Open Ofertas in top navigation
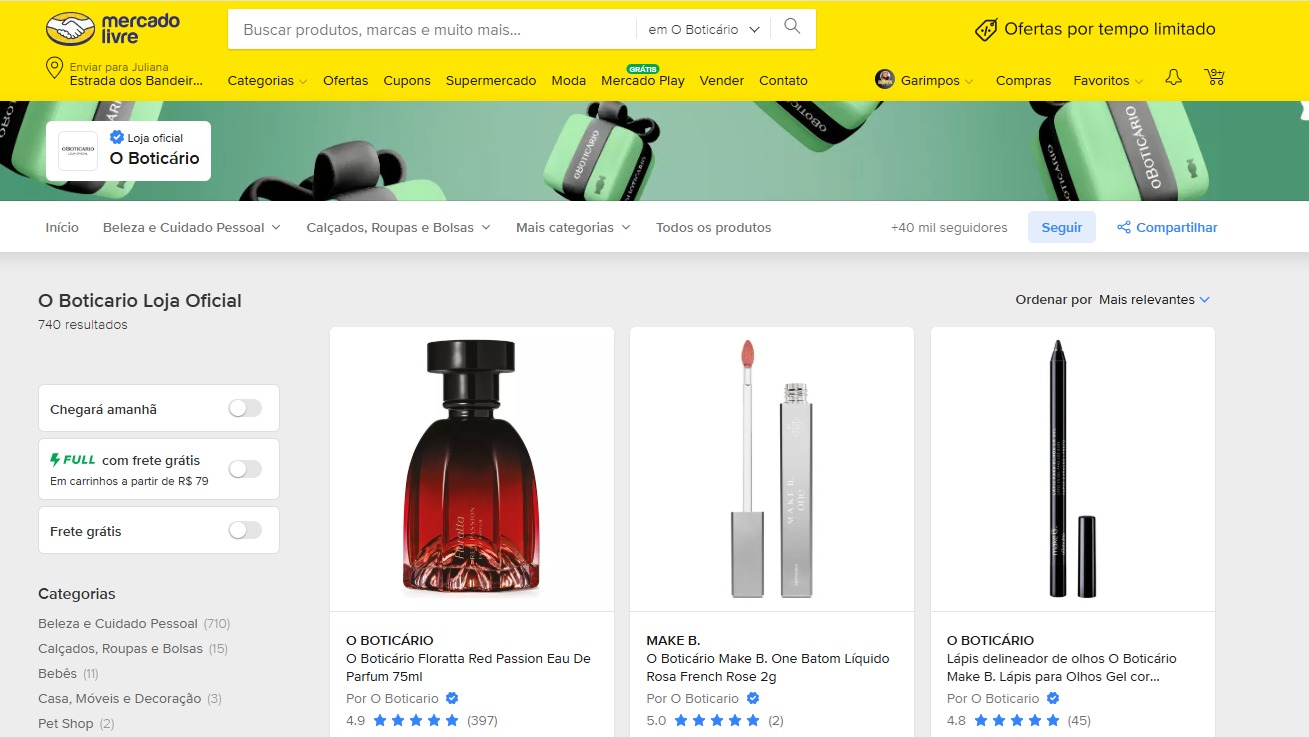Screen dimensions: 1309x737 pos(345,80)
